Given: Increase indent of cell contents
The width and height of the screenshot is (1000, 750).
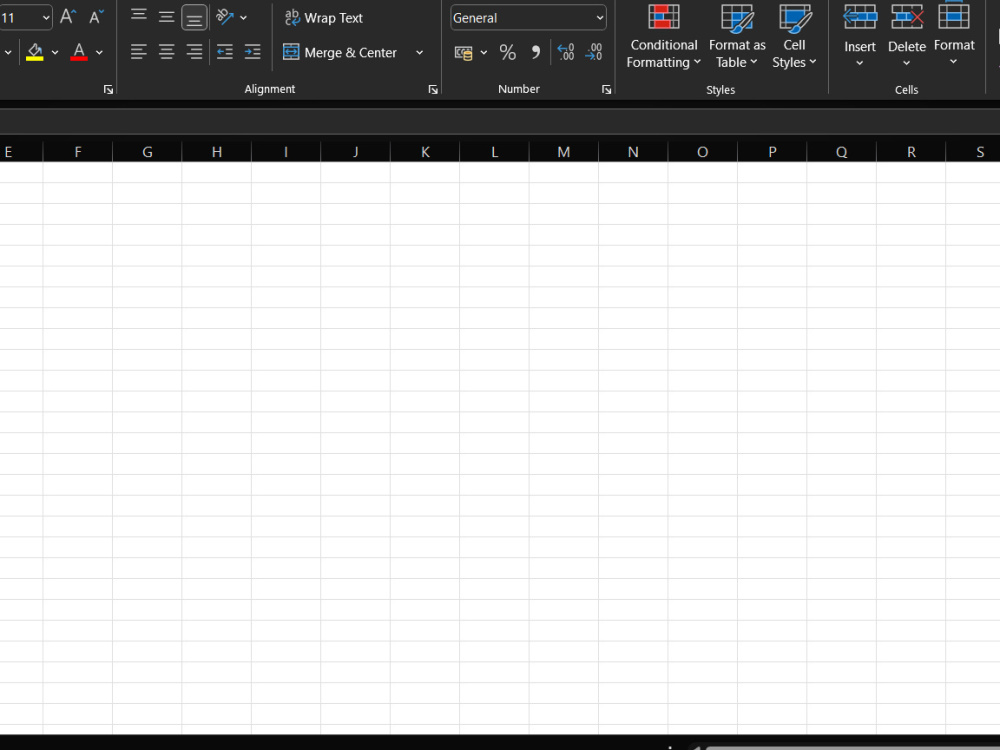Looking at the screenshot, I should click(x=253, y=52).
